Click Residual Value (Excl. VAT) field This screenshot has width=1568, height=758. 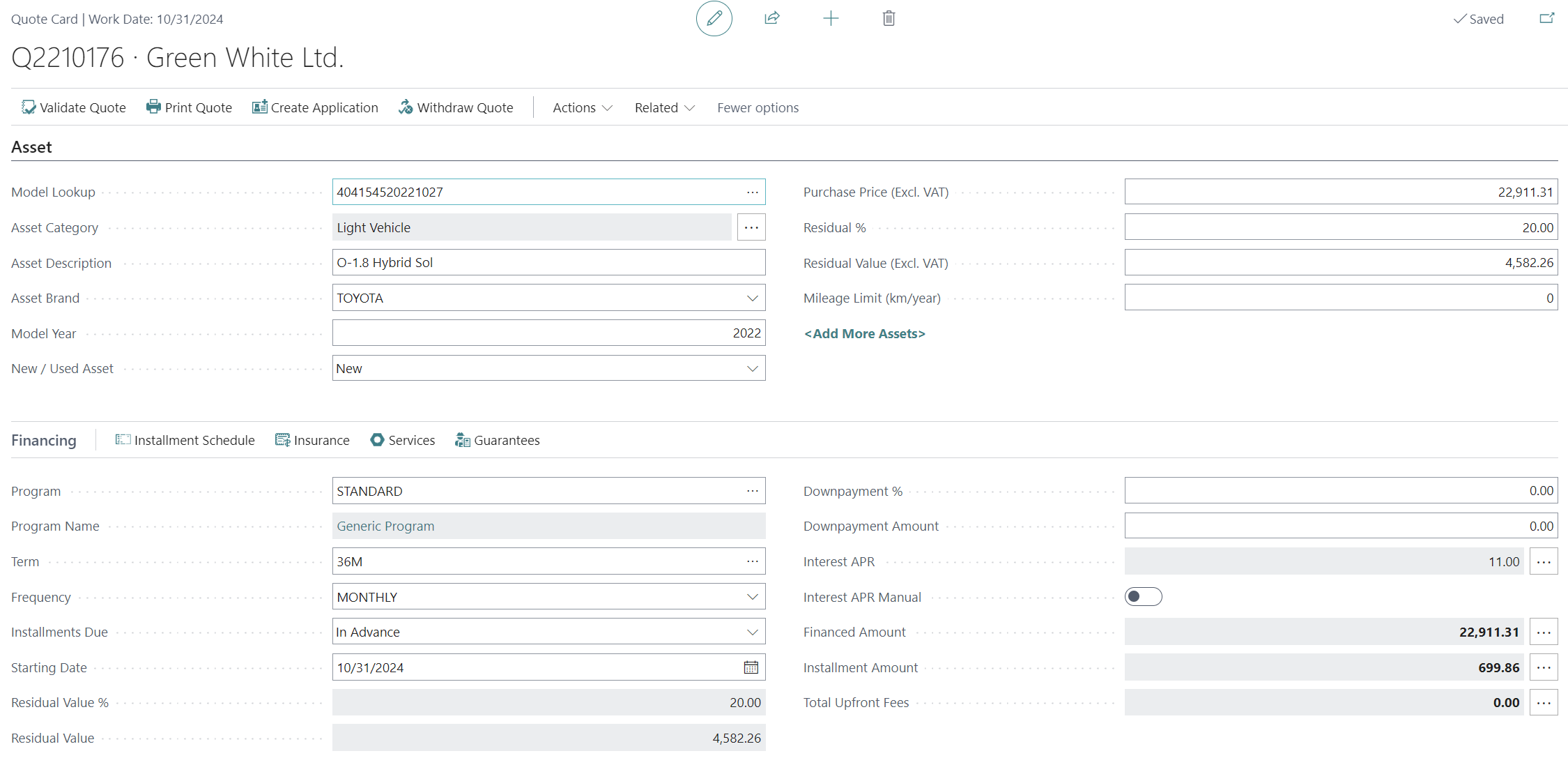(x=1341, y=262)
